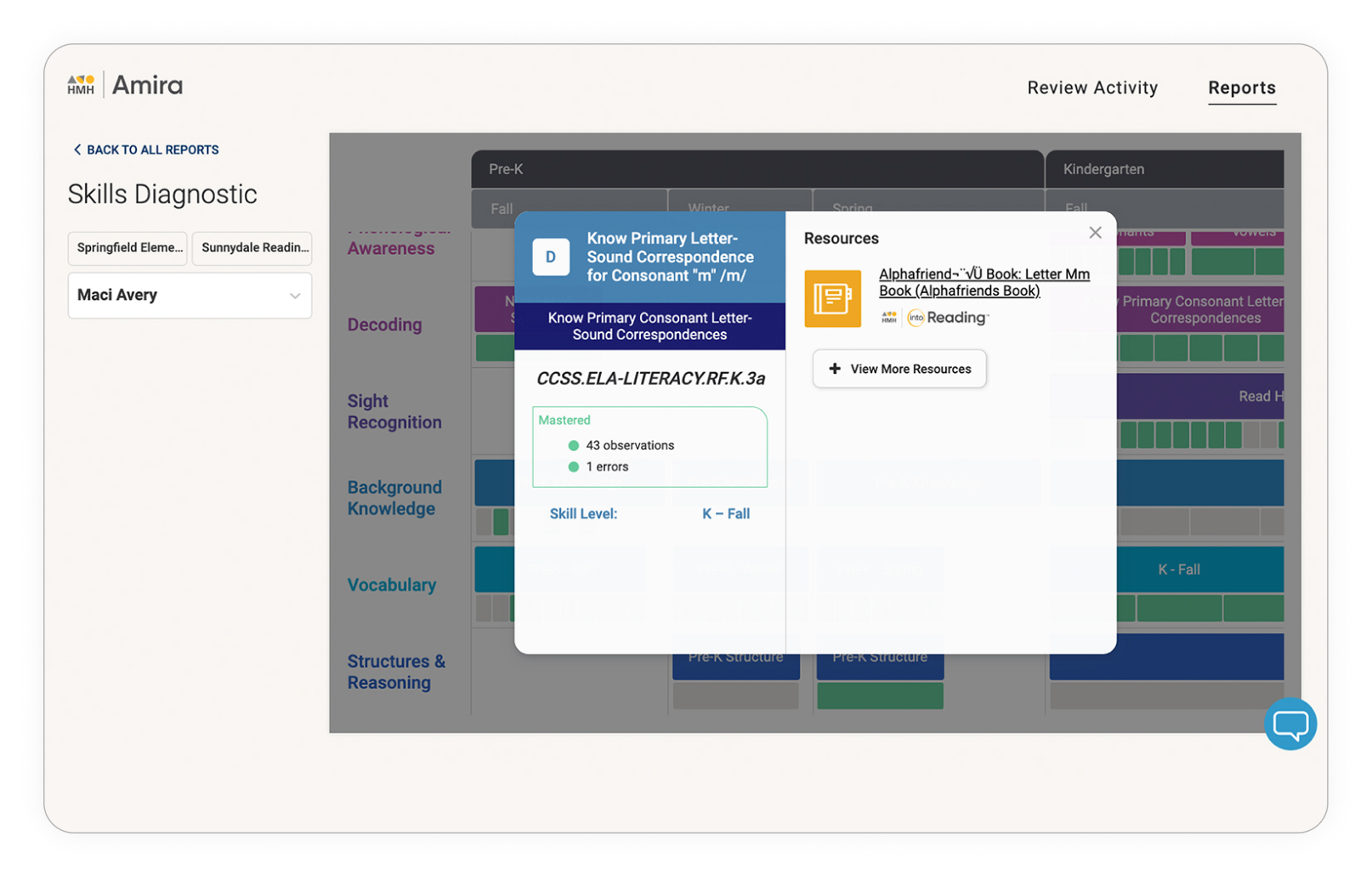Click the Know Primary Letter-Sound Correspondence title

pos(671,257)
